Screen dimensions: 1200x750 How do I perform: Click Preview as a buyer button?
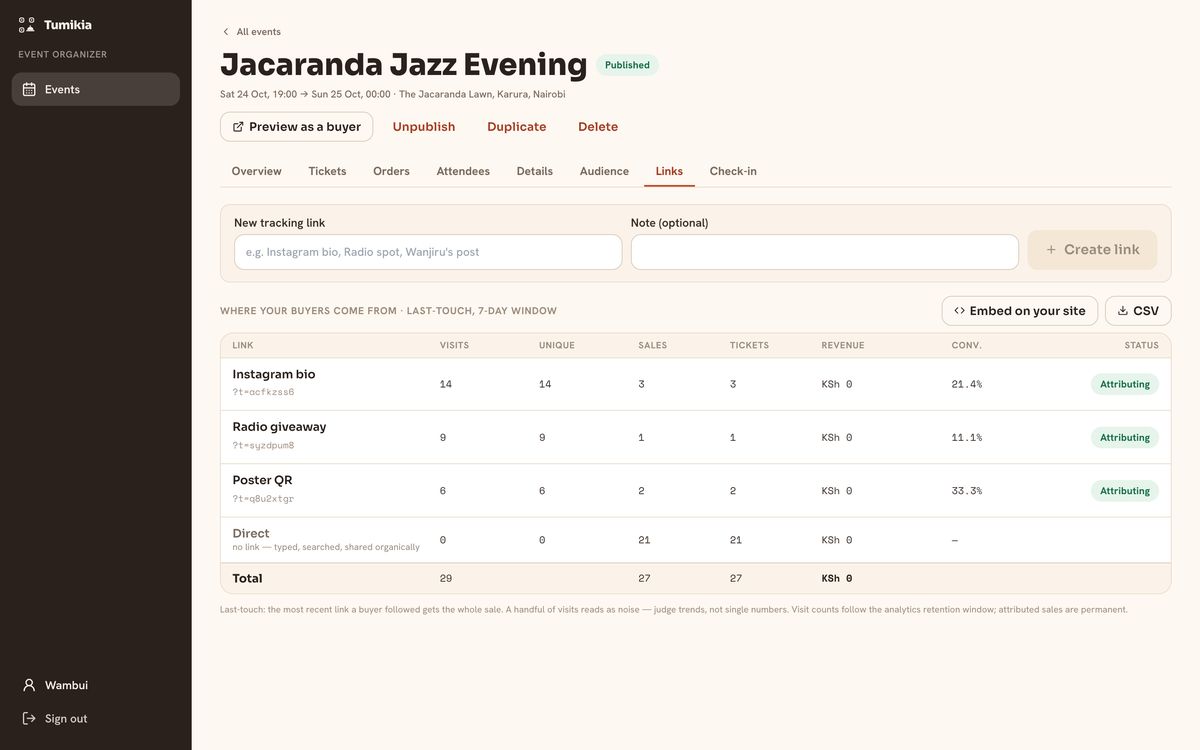click(x=296, y=127)
